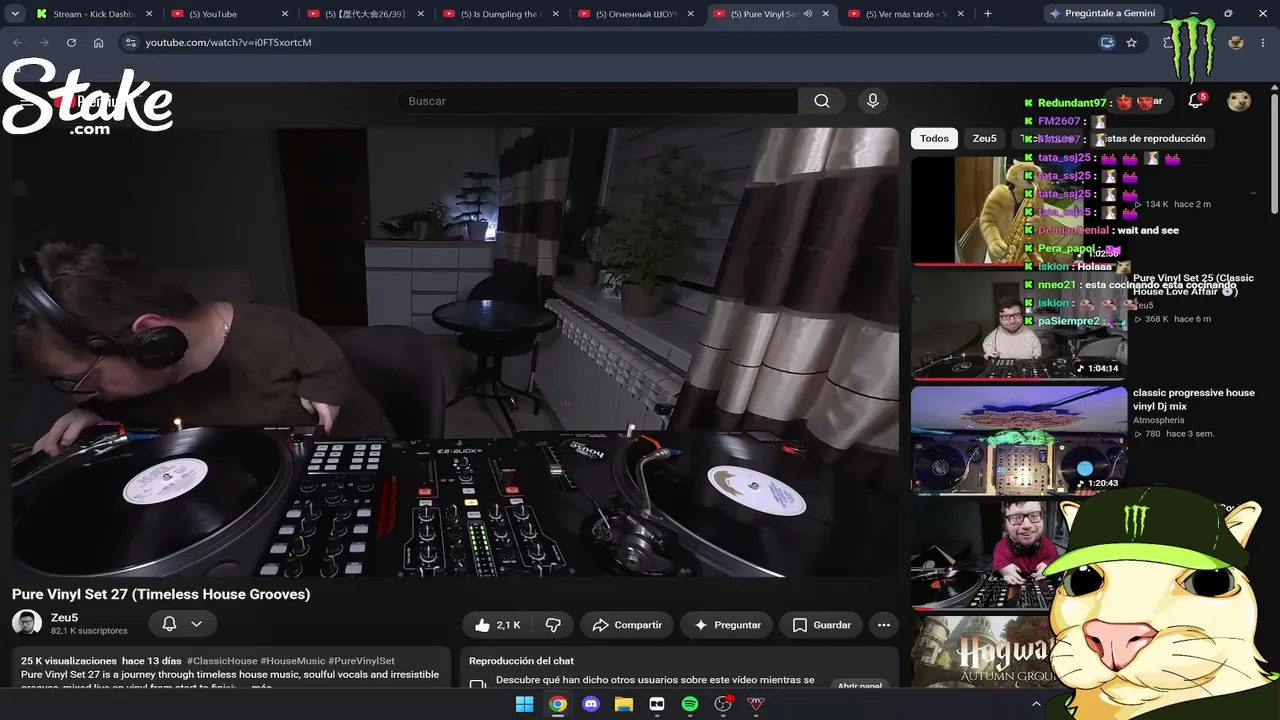Image resolution: width=1280 pixels, height=720 pixels.
Task: Open File Explorer from the taskbar
Action: [x=624, y=704]
